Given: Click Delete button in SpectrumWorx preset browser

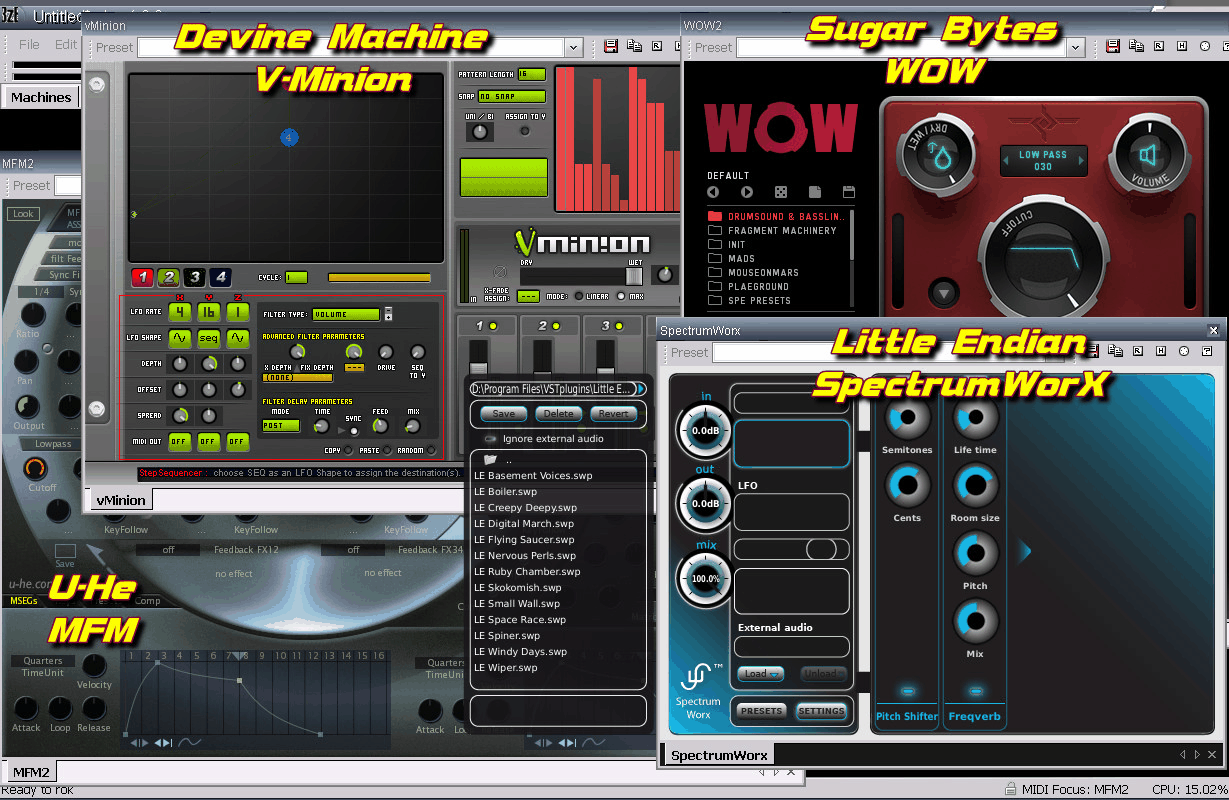Looking at the screenshot, I should point(559,413).
